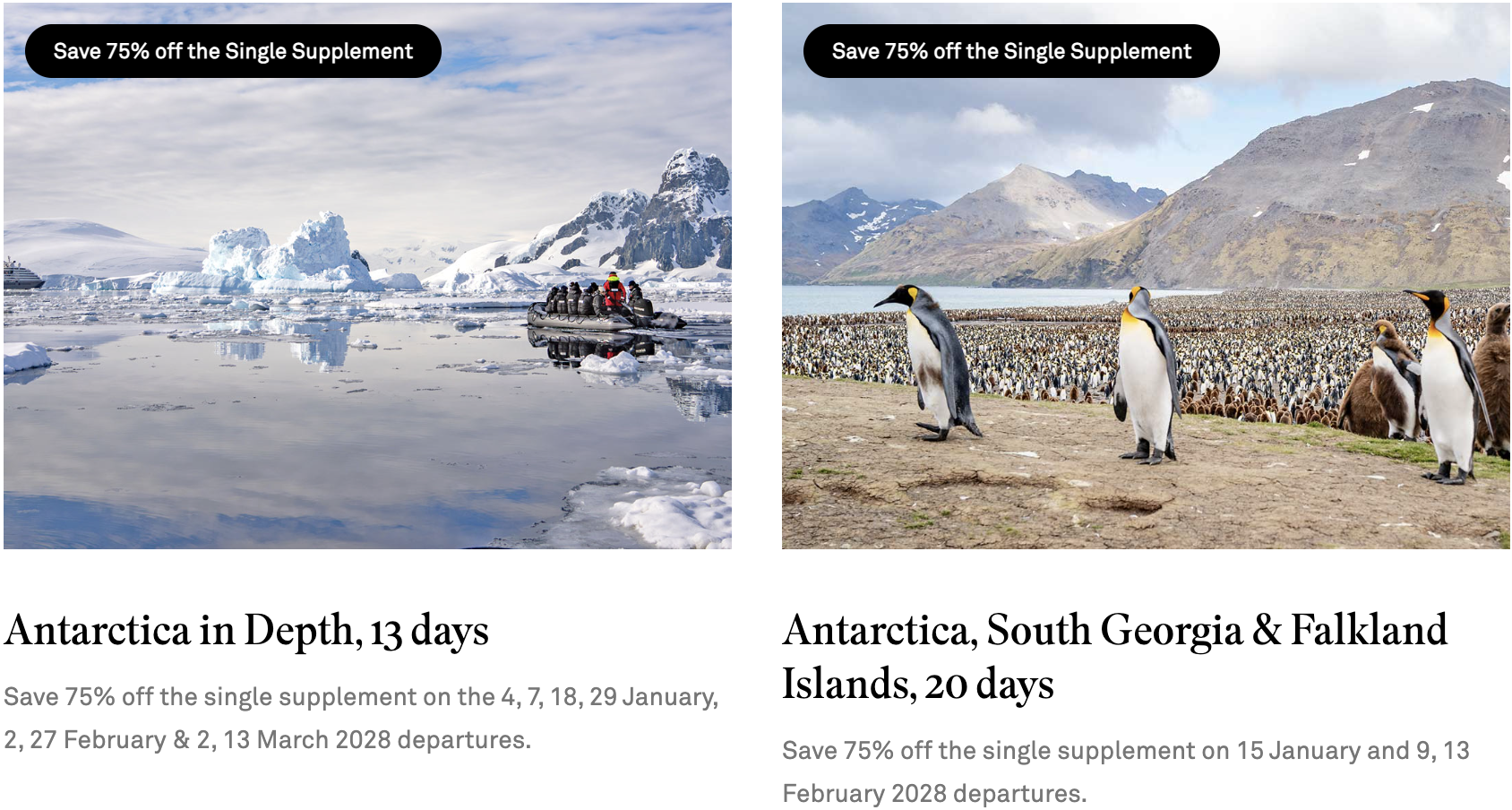Viewport: 1512px width, 810px height.
Task: Click the "Islands, 20 days" title line
Action: tap(918, 685)
